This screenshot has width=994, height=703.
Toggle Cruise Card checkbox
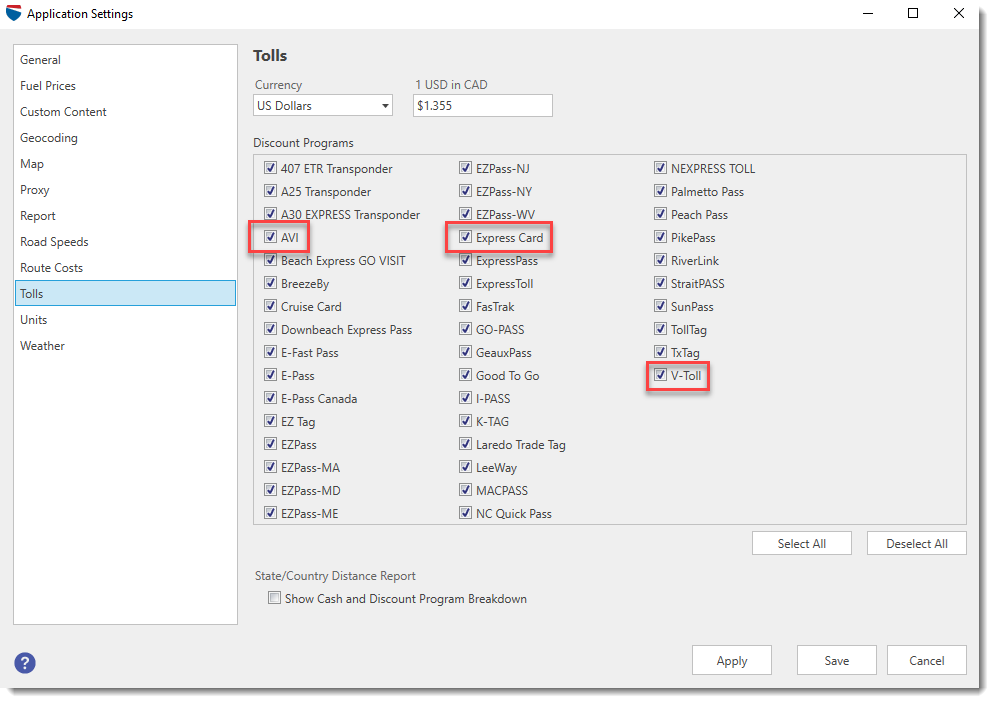pyautogui.click(x=271, y=306)
